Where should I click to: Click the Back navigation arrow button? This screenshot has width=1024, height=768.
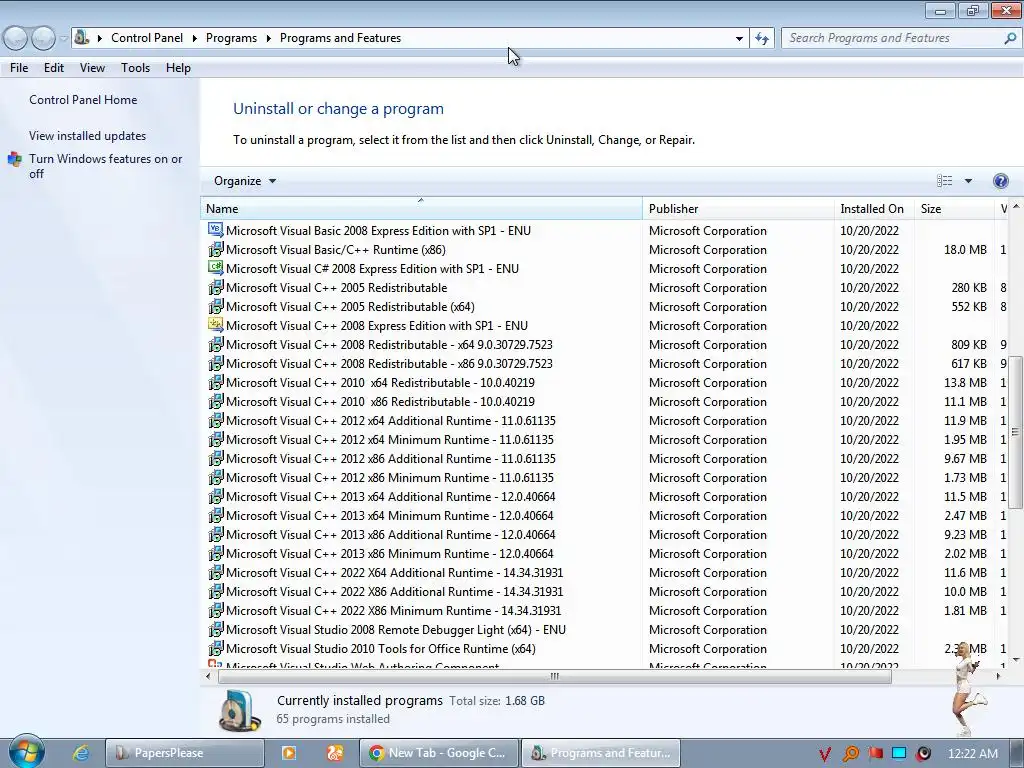click(15, 39)
